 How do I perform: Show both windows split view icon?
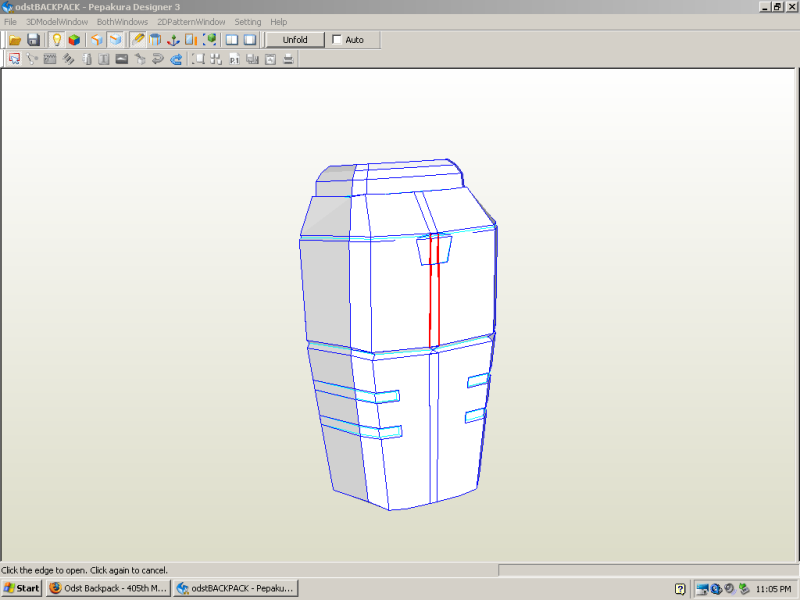(232, 40)
